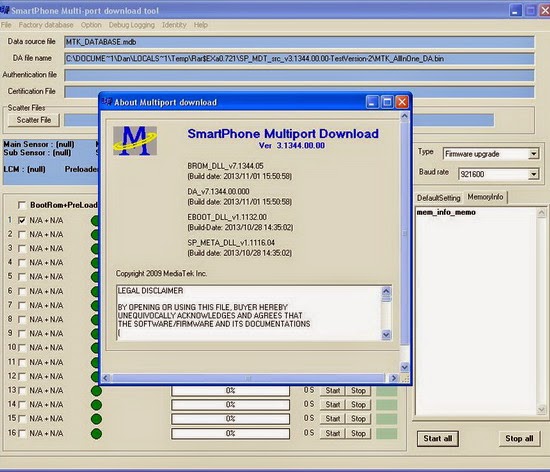Screen dimensions: 550x472
Task: Open the Type Firmware upgrade dropdown
Action: [x=534, y=154]
